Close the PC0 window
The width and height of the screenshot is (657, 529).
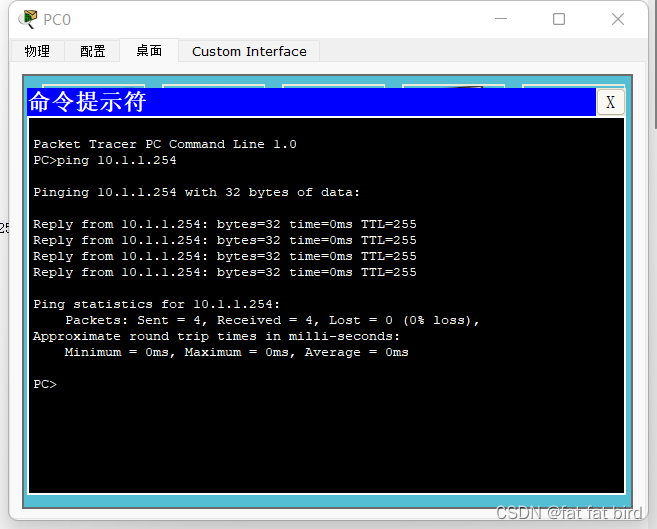(617, 19)
